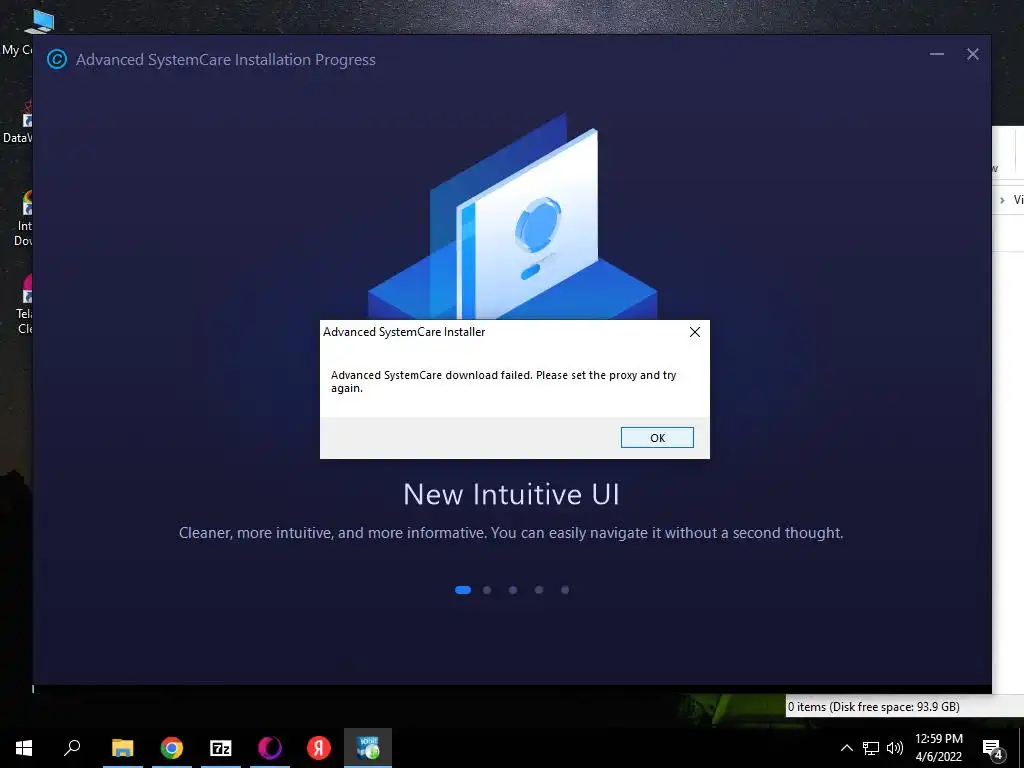This screenshot has height=768, width=1024.
Task: Open Yandex browser from the taskbar
Action: tap(319, 748)
